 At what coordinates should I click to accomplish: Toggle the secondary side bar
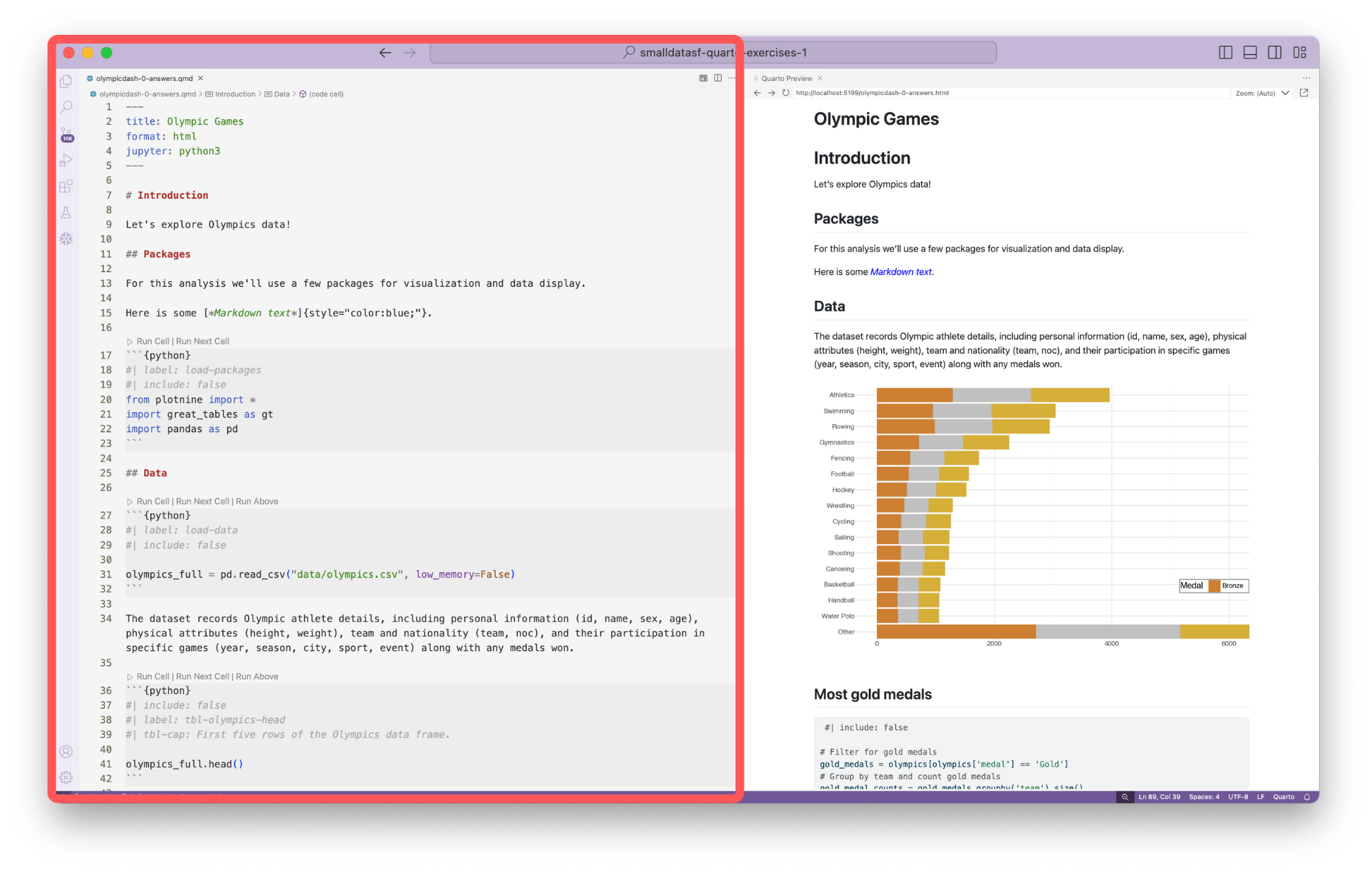(x=1275, y=52)
